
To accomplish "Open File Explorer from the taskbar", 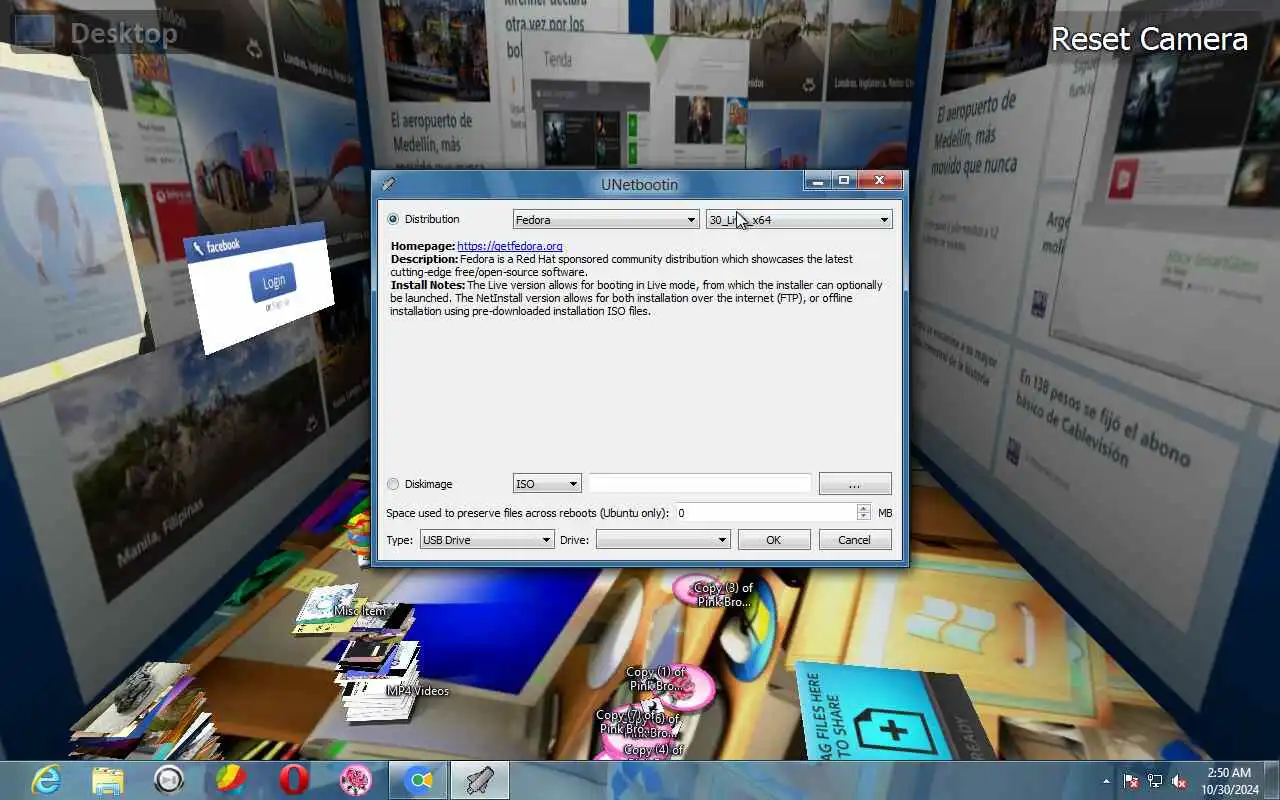I will pyautogui.click(x=108, y=780).
